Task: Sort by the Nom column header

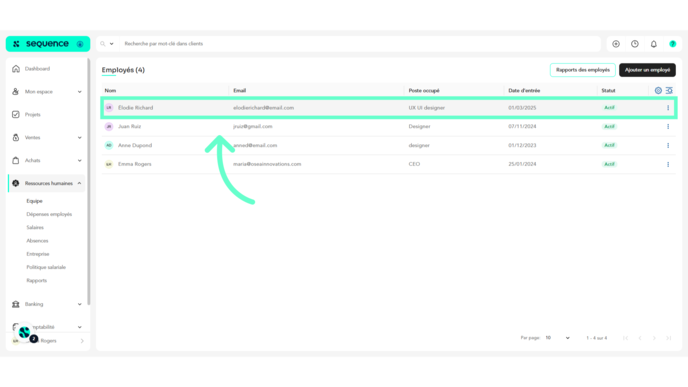Action: tap(110, 90)
